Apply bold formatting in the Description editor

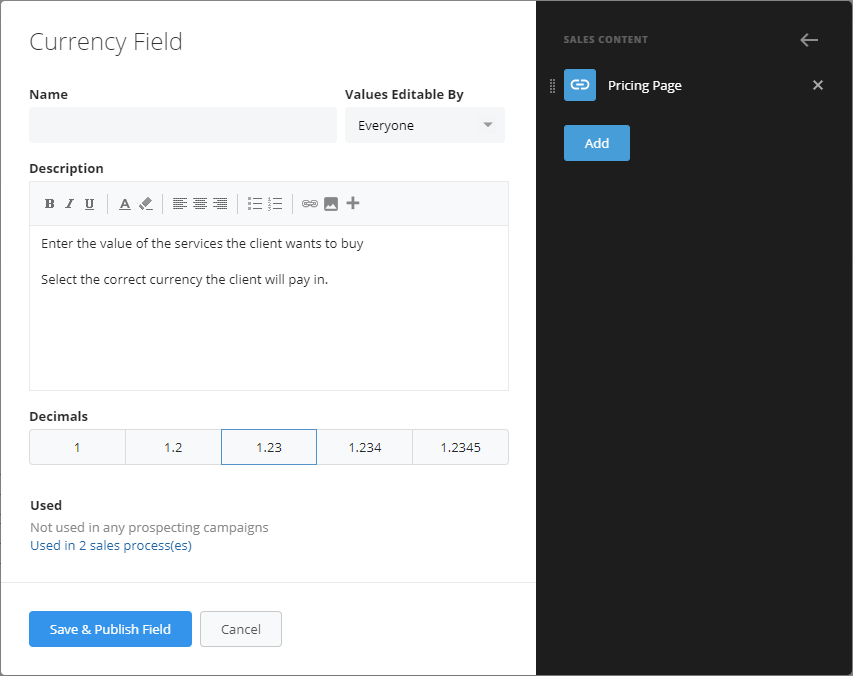pyautogui.click(x=49, y=203)
